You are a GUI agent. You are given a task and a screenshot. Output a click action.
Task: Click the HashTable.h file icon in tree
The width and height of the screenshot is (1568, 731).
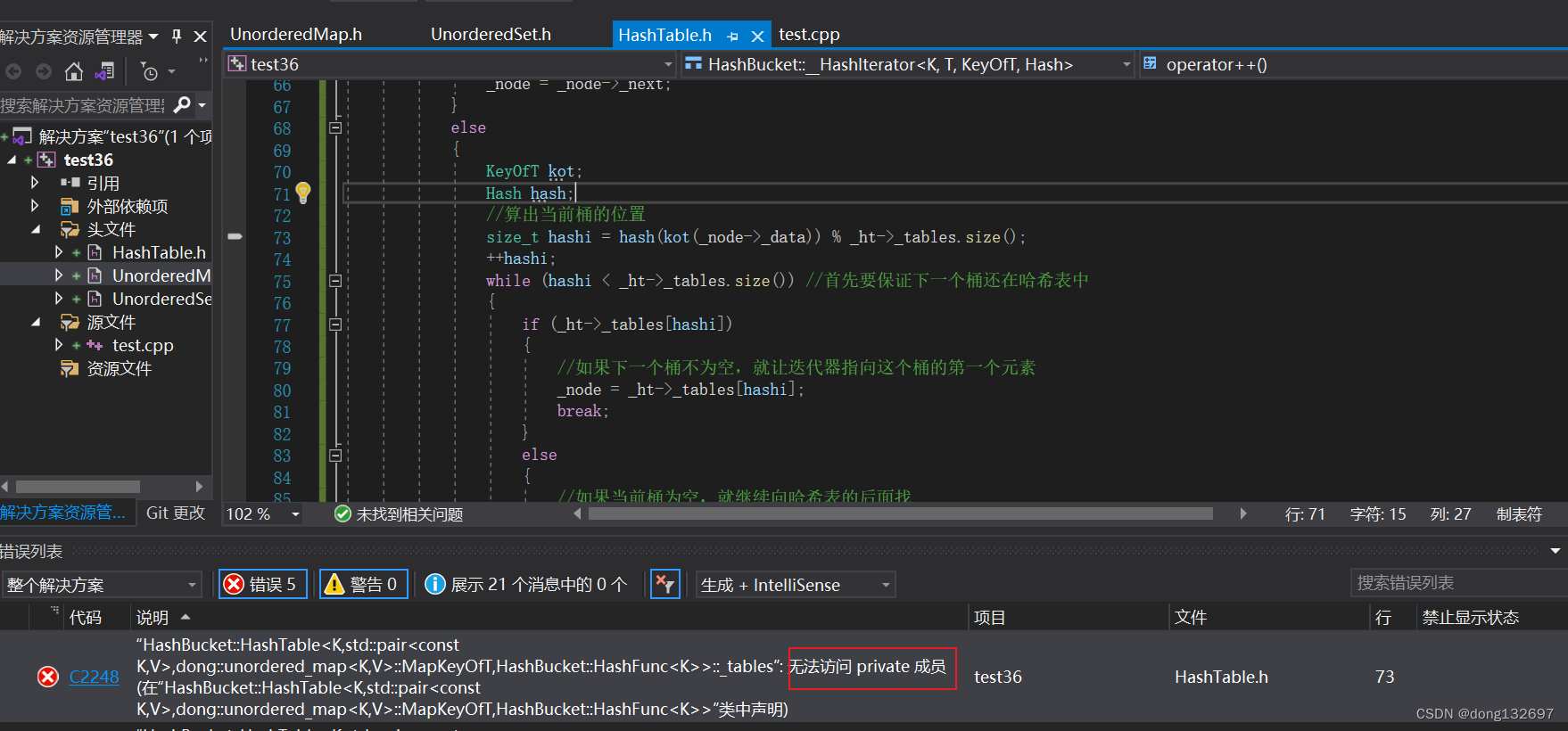[95, 253]
